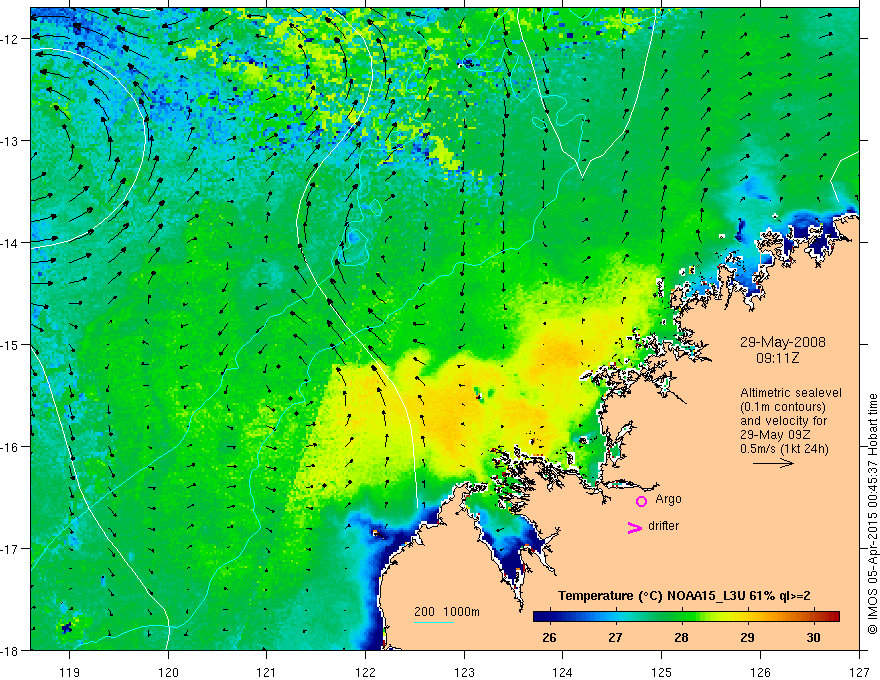
Task: Click the '200 1000m' depth label
Action: 447,612
